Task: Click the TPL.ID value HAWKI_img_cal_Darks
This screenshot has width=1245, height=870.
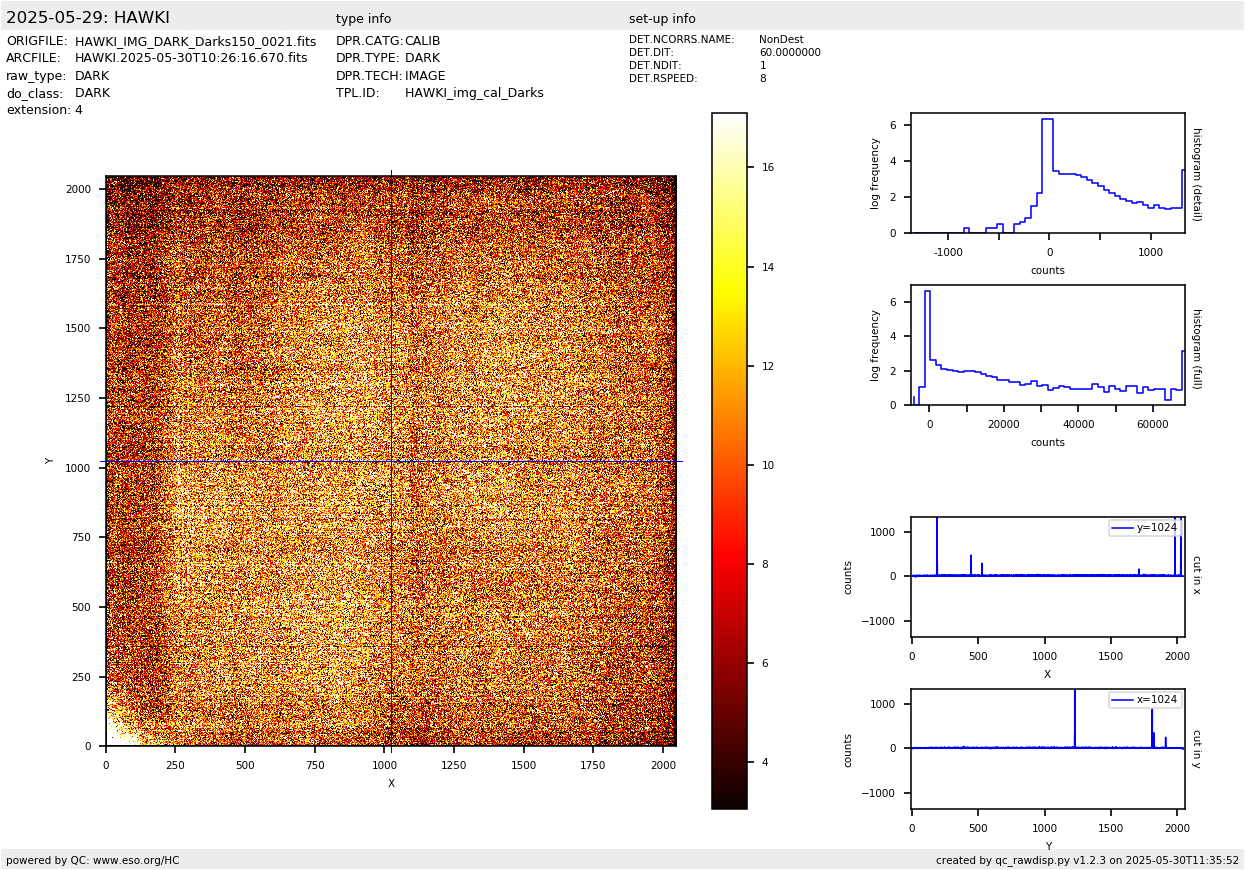Action: click(x=474, y=93)
